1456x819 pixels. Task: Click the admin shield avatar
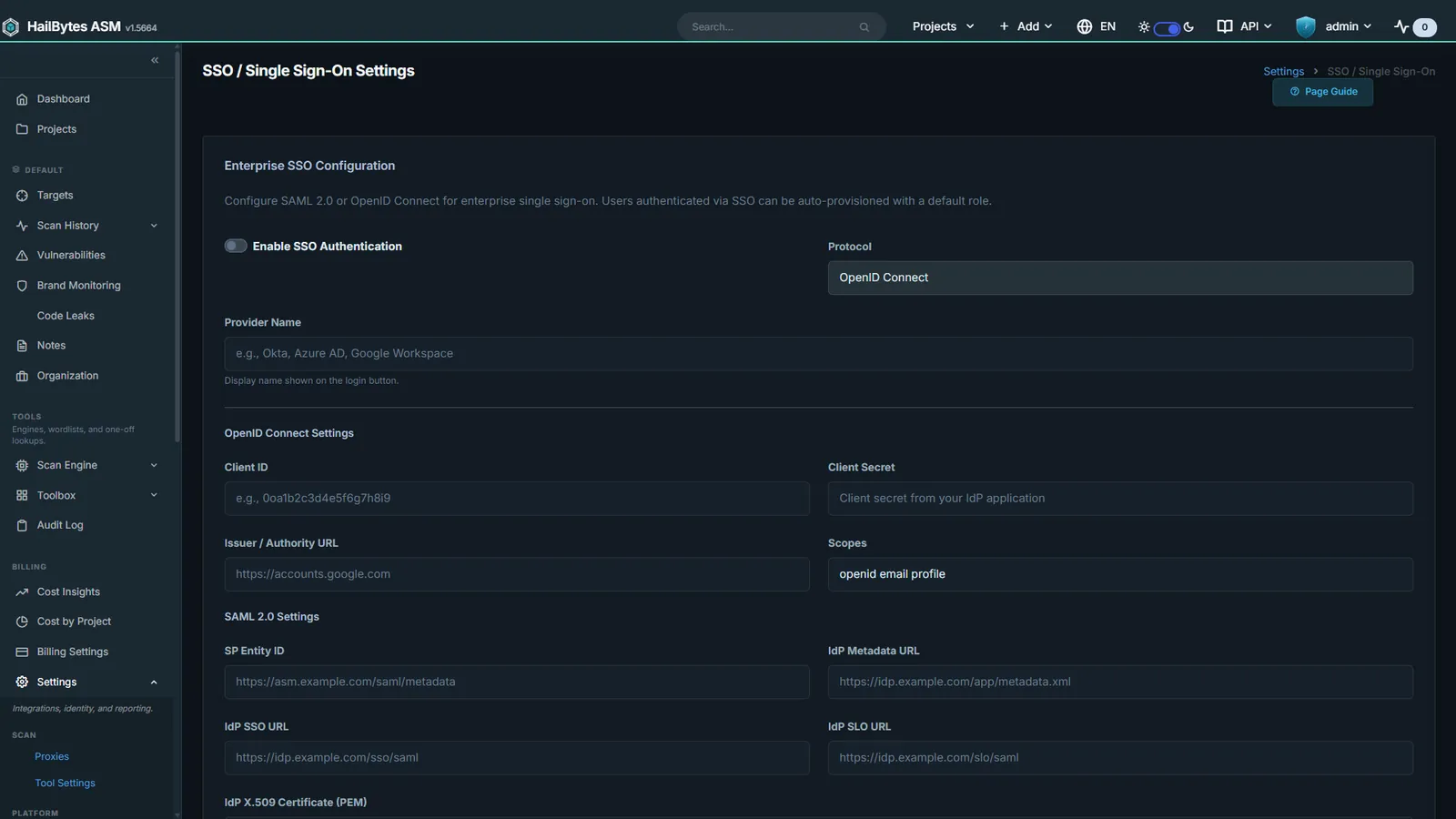1306,26
